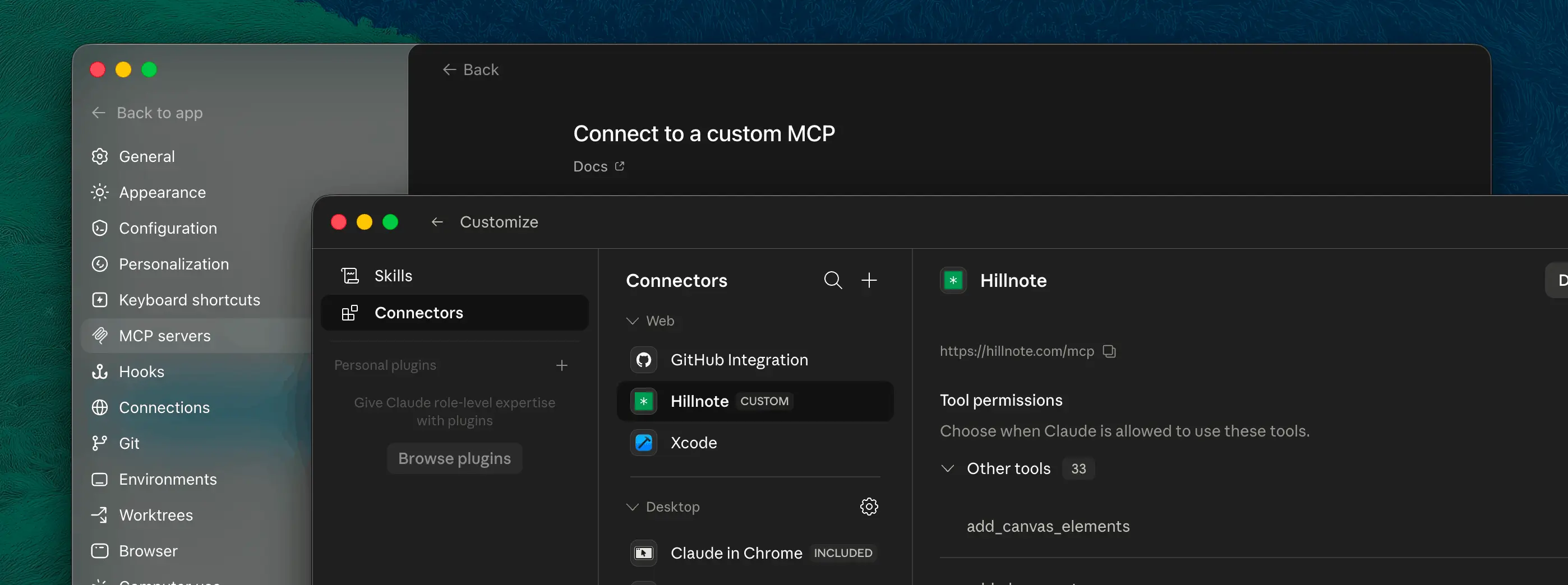Click Back in the custom MCP window

pyautogui.click(x=471, y=70)
